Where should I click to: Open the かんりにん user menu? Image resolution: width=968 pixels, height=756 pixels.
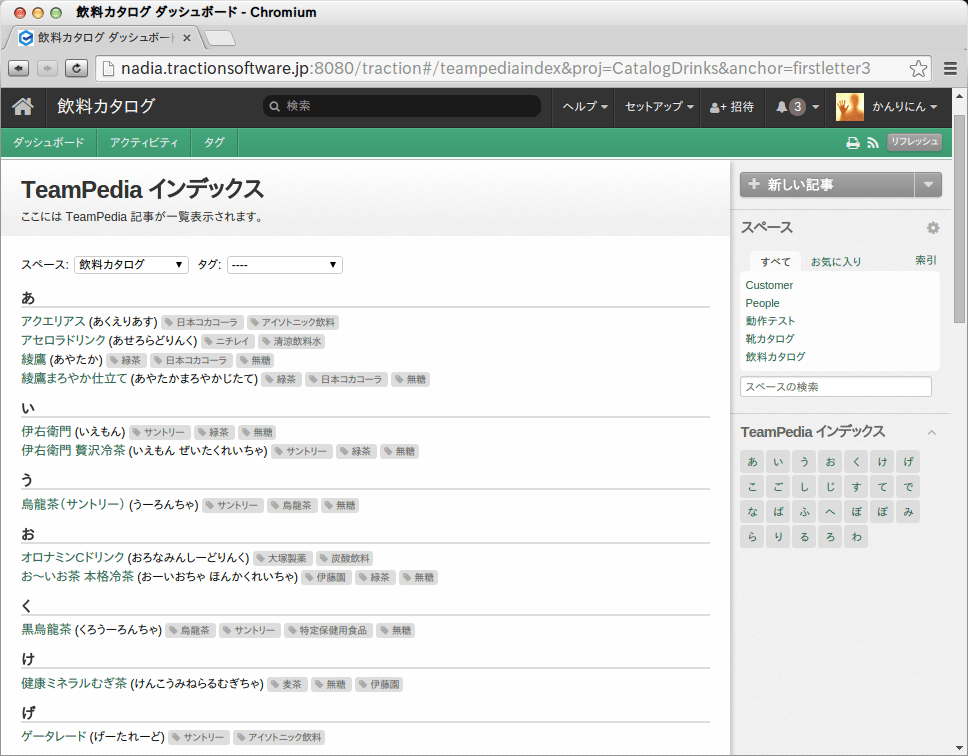904,107
